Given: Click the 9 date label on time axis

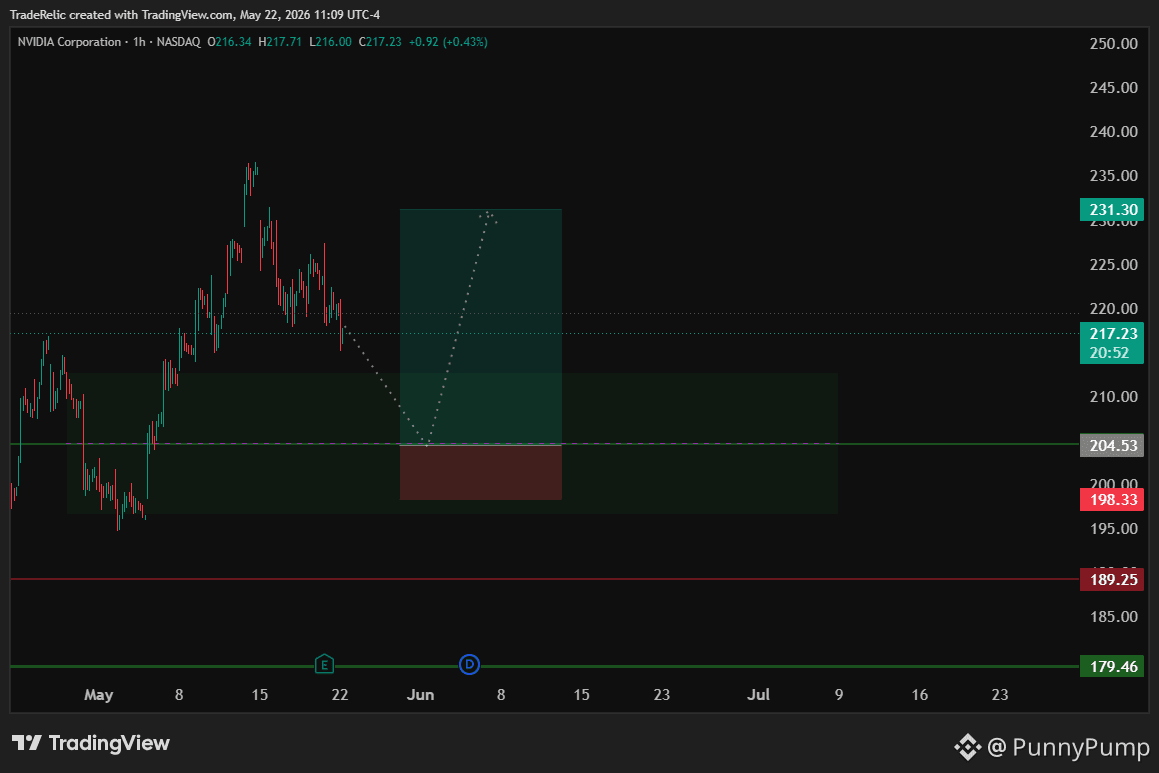Looking at the screenshot, I should (839, 695).
